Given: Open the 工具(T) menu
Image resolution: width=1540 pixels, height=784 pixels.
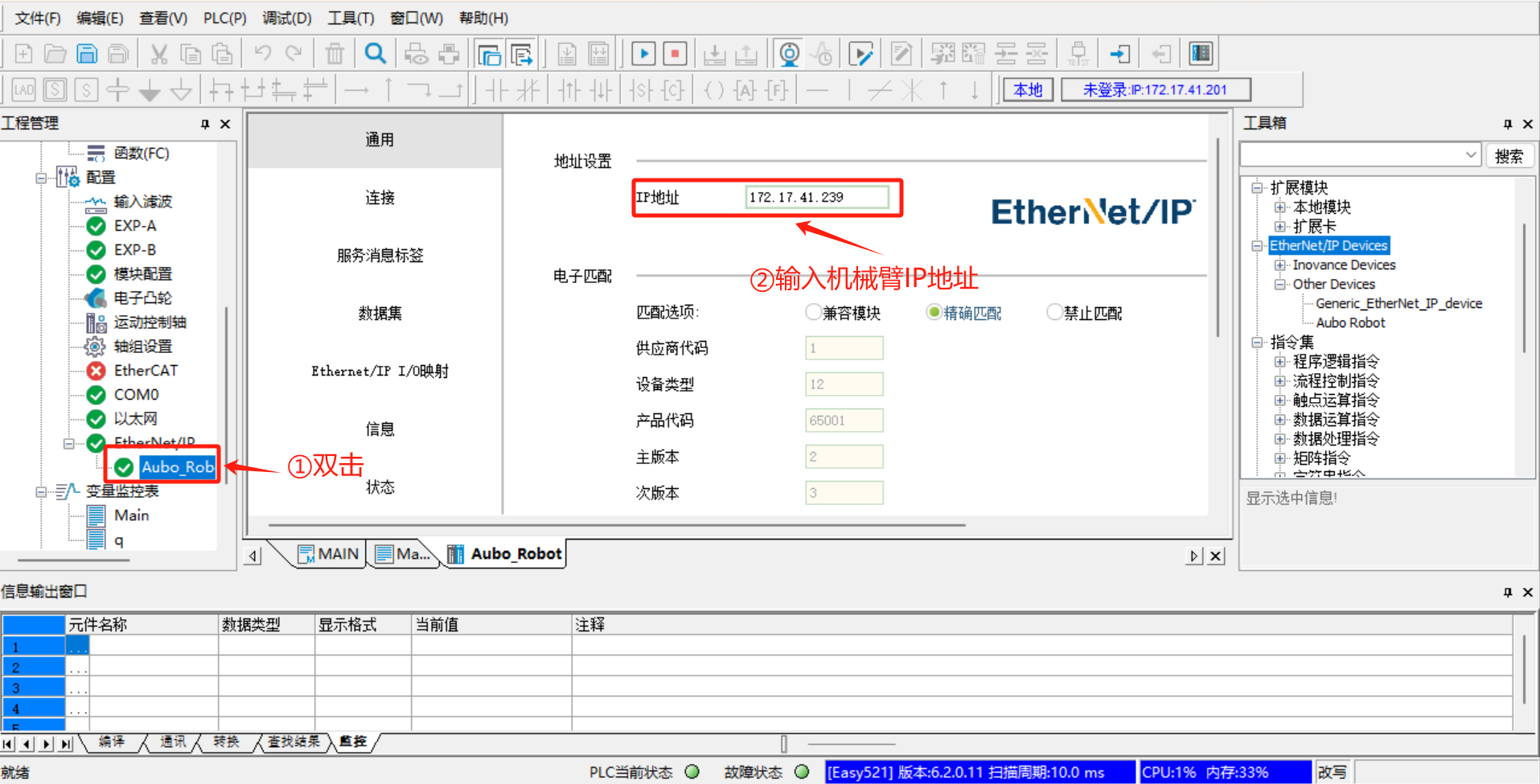Looking at the screenshot, I should click(x=351, y=18).
